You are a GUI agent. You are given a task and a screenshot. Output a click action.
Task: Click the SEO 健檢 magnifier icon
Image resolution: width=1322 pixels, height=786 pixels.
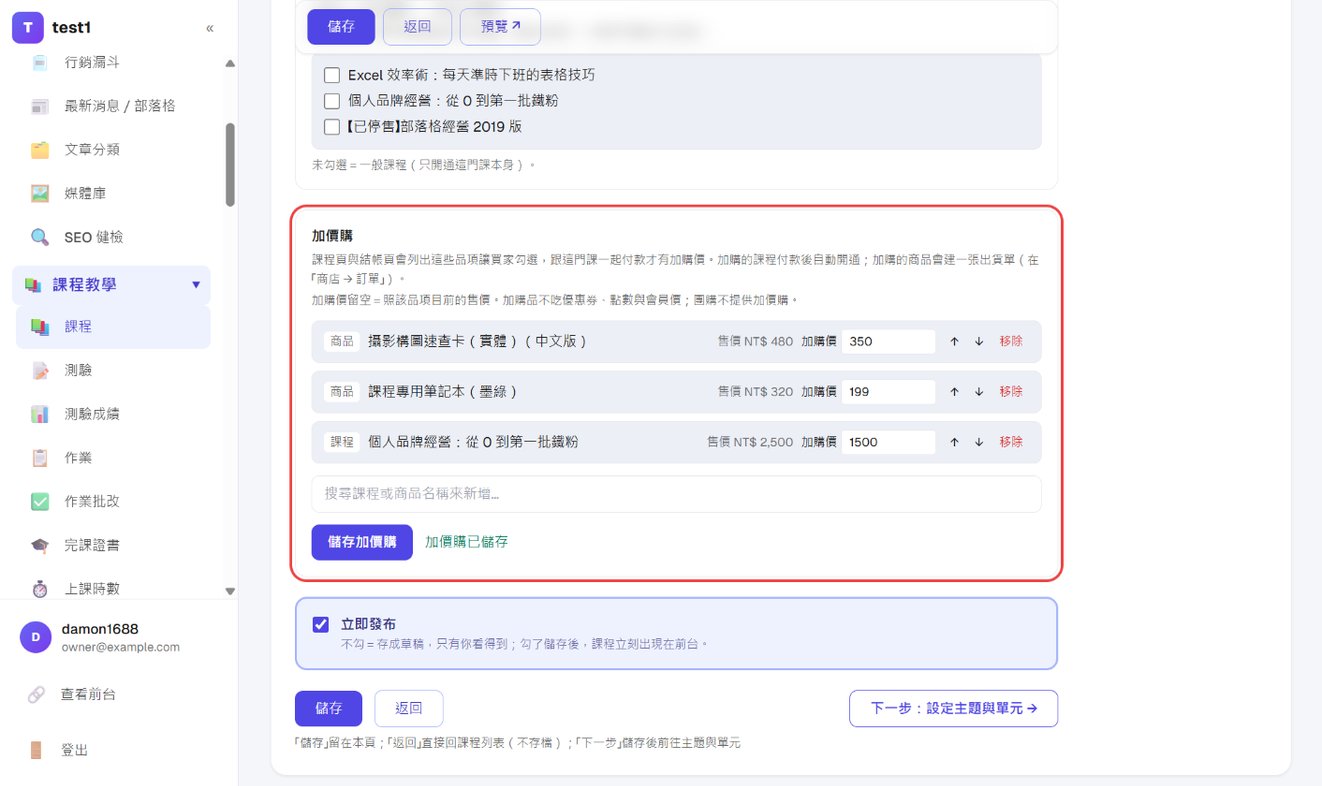point(40,238)
